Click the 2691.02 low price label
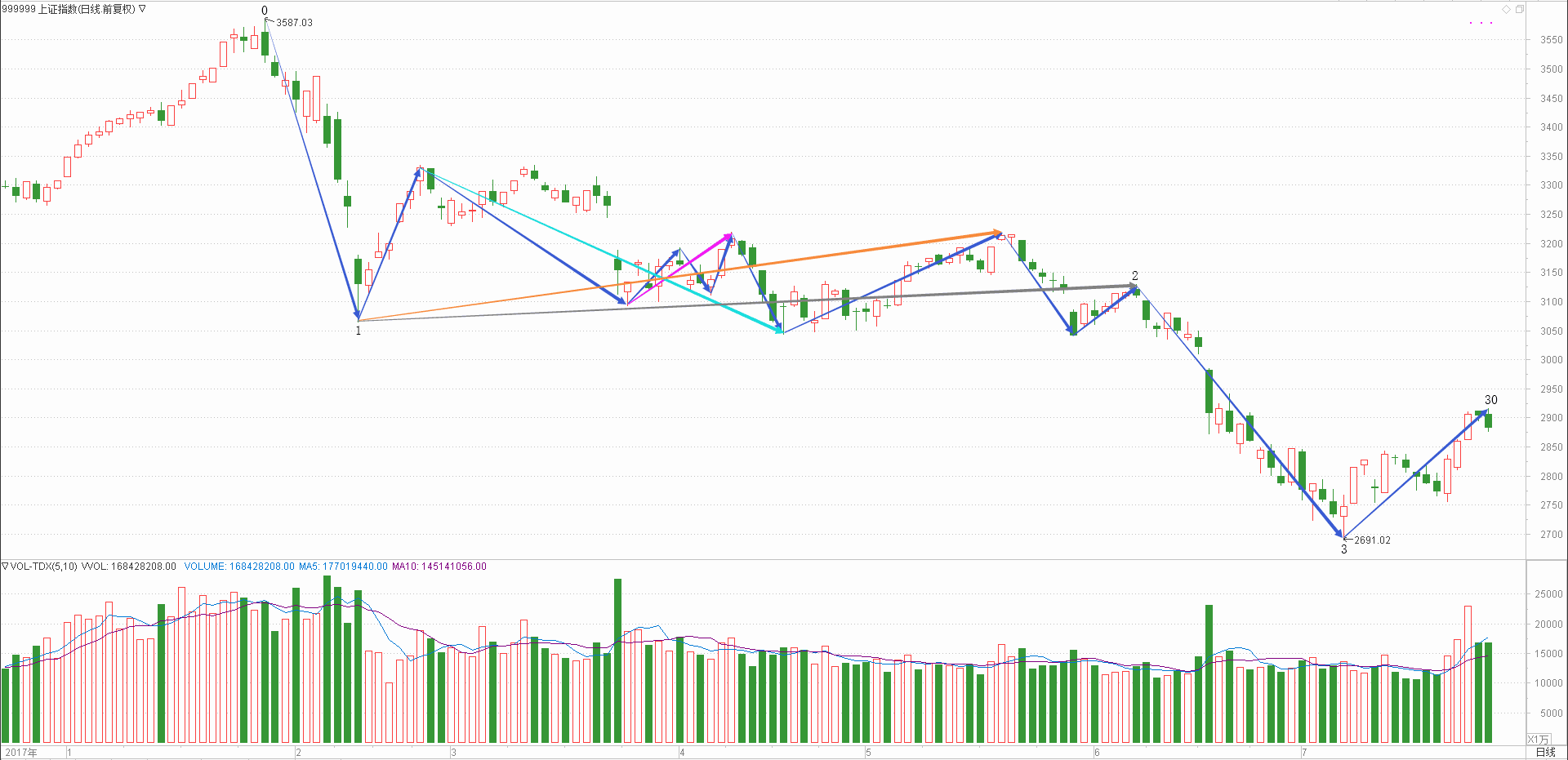 click(x=1372, y=540)
